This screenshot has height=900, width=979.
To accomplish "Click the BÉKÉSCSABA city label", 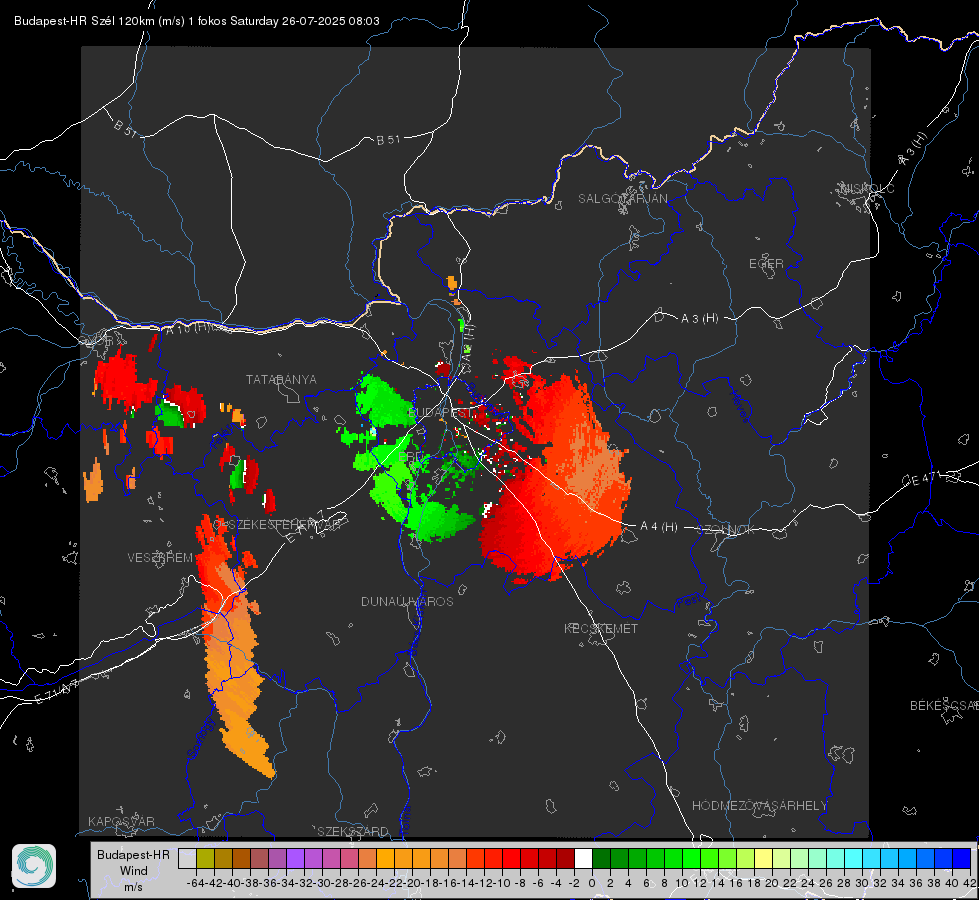I will click(x=944, y=706).
